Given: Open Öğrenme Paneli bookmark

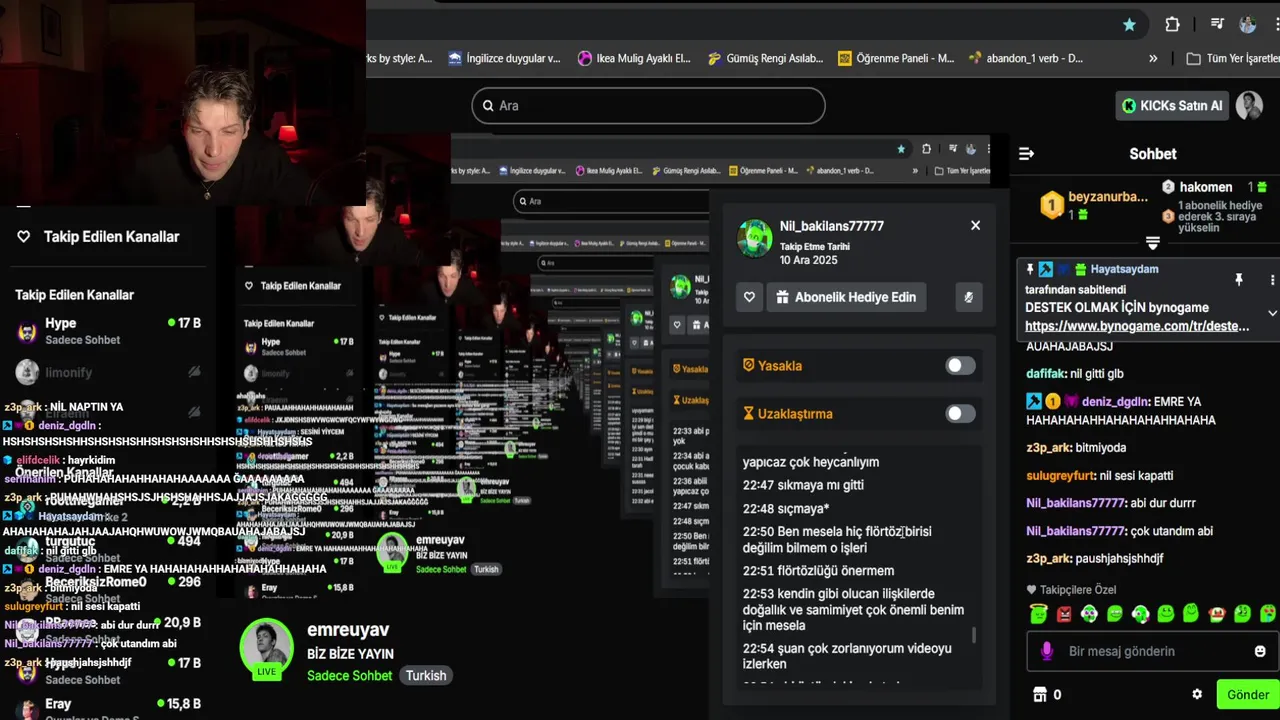Looking at the screenshot, I should (896, 58).
